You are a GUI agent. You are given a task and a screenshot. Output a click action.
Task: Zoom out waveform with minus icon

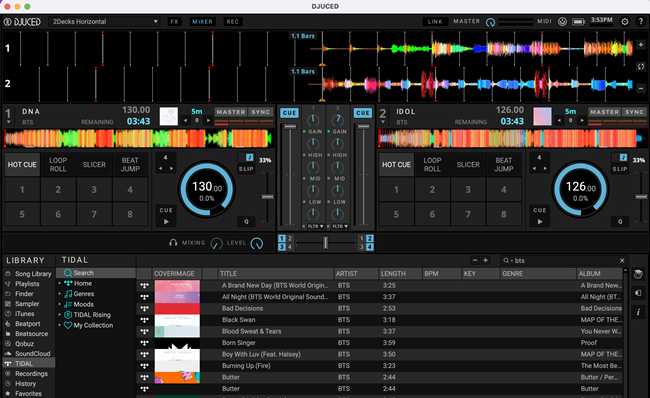pos(641,88)
